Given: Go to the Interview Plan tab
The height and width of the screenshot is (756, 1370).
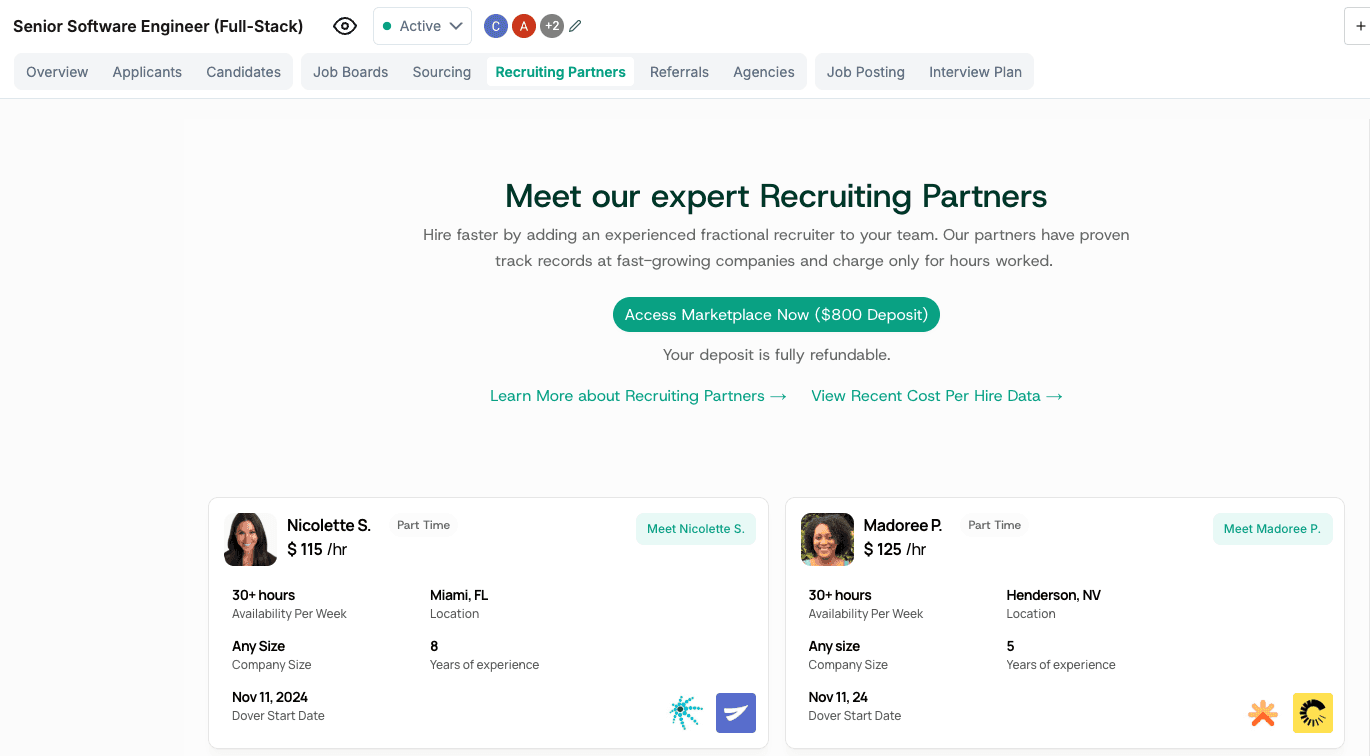Looking at the screenshot, I should [975, 72].
